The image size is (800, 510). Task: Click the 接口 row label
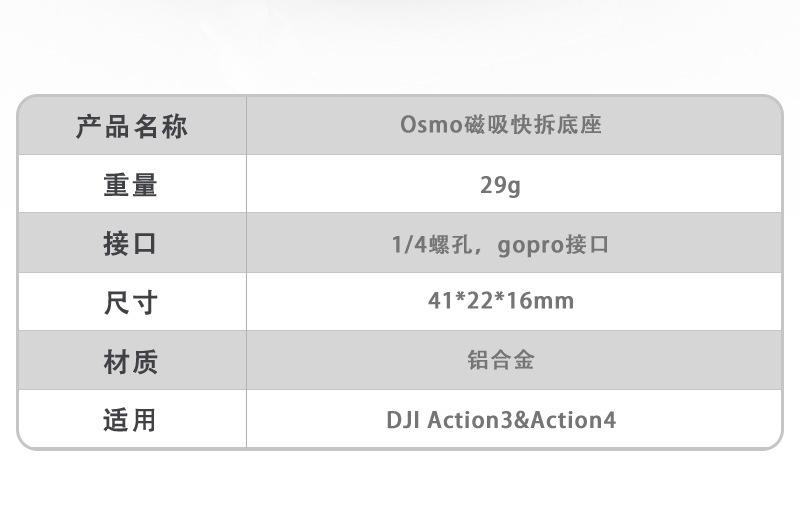click(x=131, y=243)
